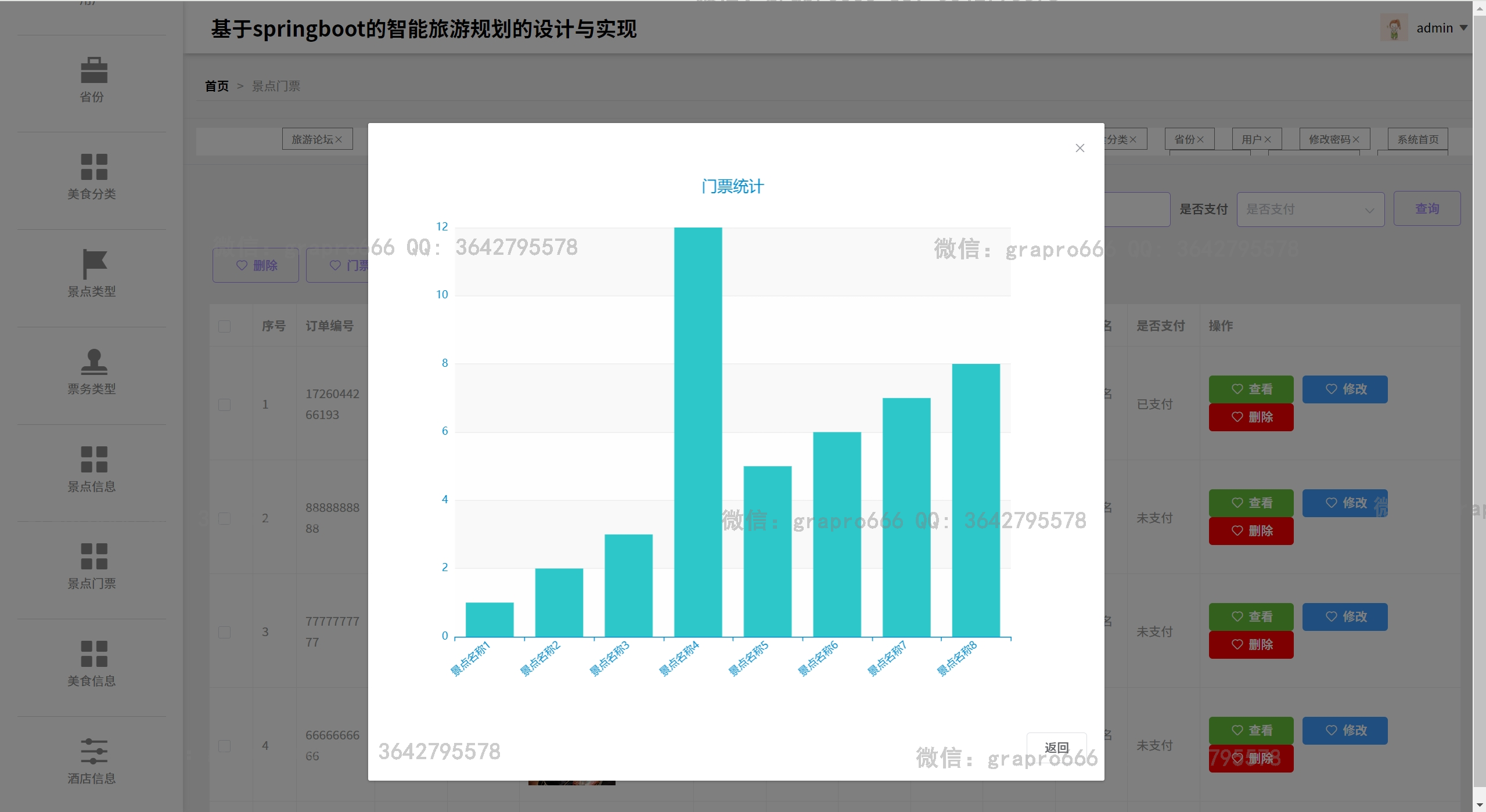
Task: Click the tallest 景点名称4 chart bar
Action: (697, 432)
